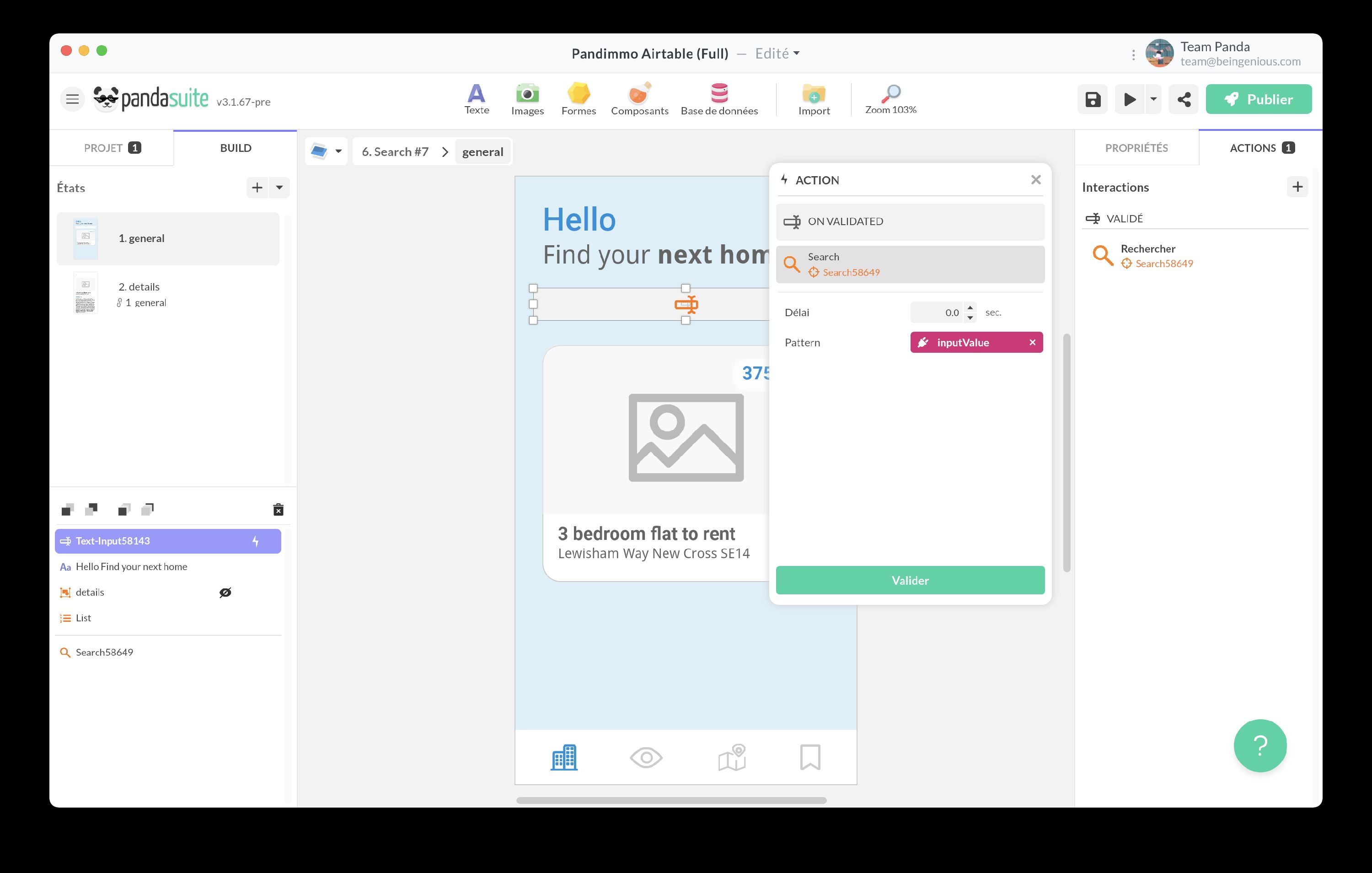Select the Texte tool
Screen dimensions: 1372x873
pos(477,99)
